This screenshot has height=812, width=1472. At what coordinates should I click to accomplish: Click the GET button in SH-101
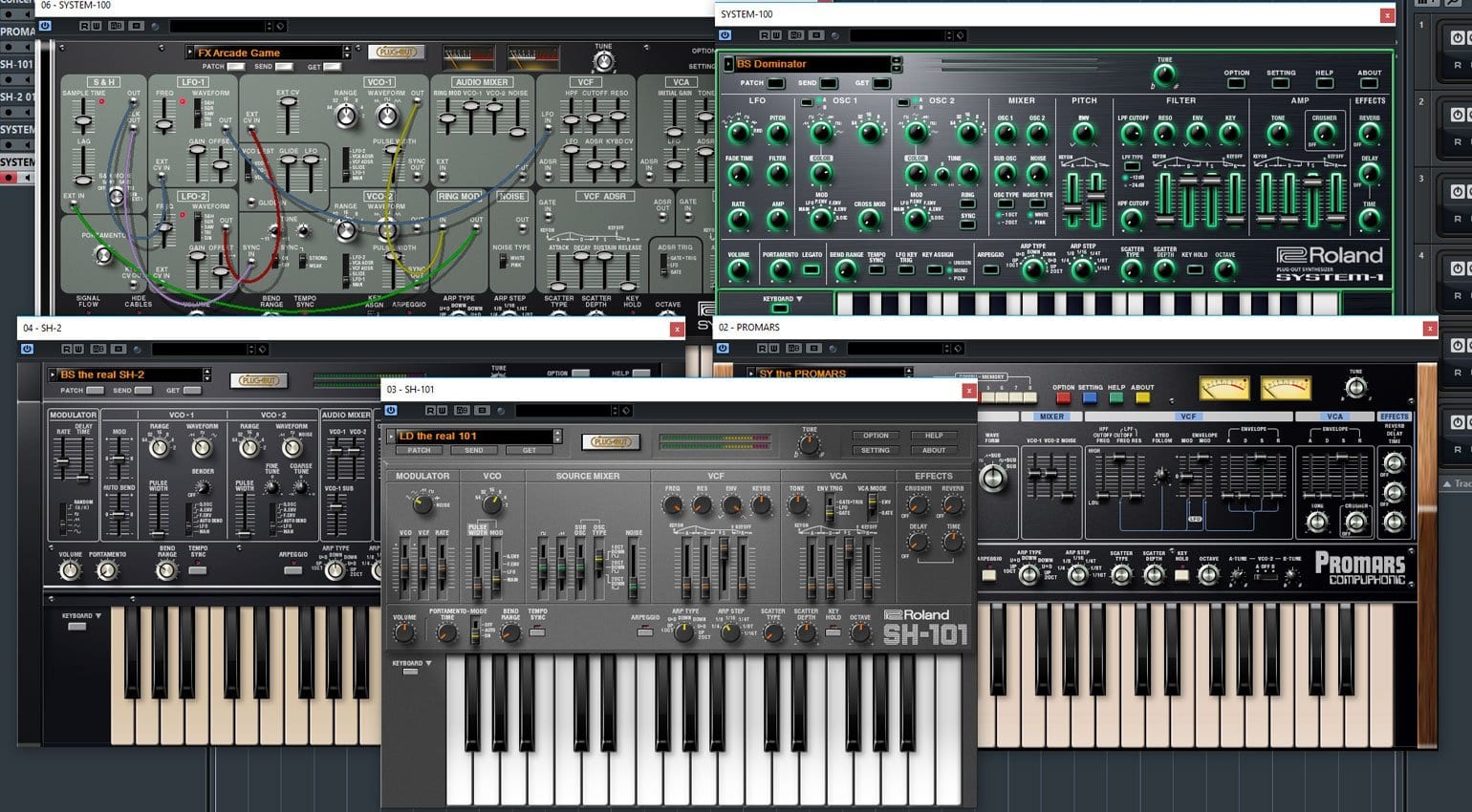[x=529, y=450]
